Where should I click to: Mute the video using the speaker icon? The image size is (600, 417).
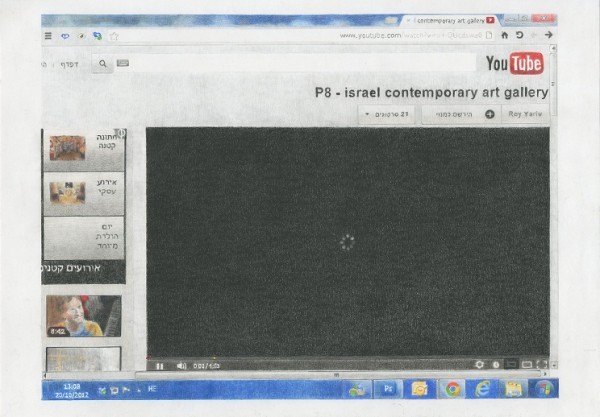coord(181,366)
